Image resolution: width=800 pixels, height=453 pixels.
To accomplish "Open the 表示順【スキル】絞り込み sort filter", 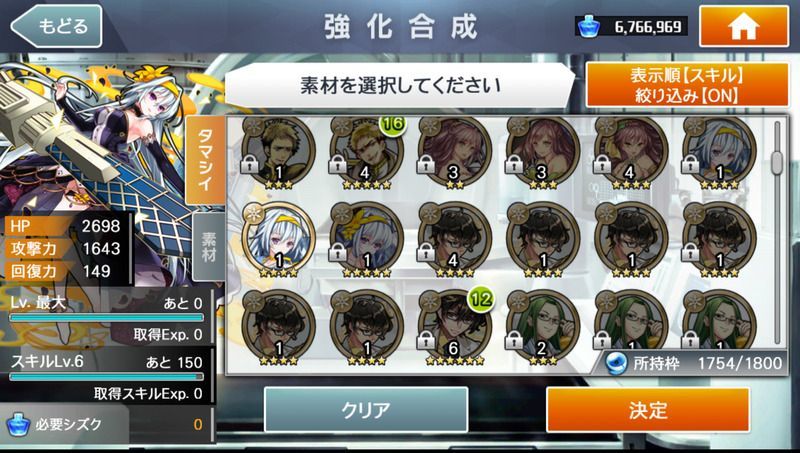I will click(x=687, y=85).
